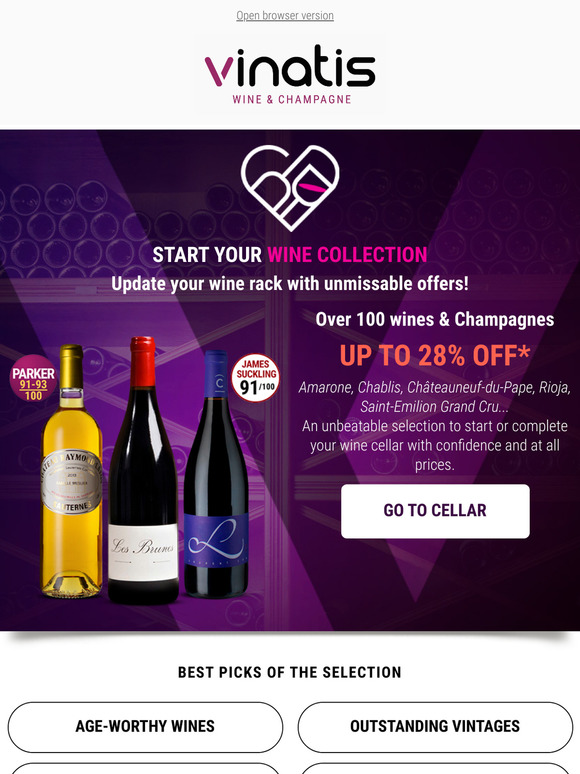Click the Sauternes yellow wine bottle
Image resolution: width=580 pixels, height=774 pixels.
coord(72,471)
